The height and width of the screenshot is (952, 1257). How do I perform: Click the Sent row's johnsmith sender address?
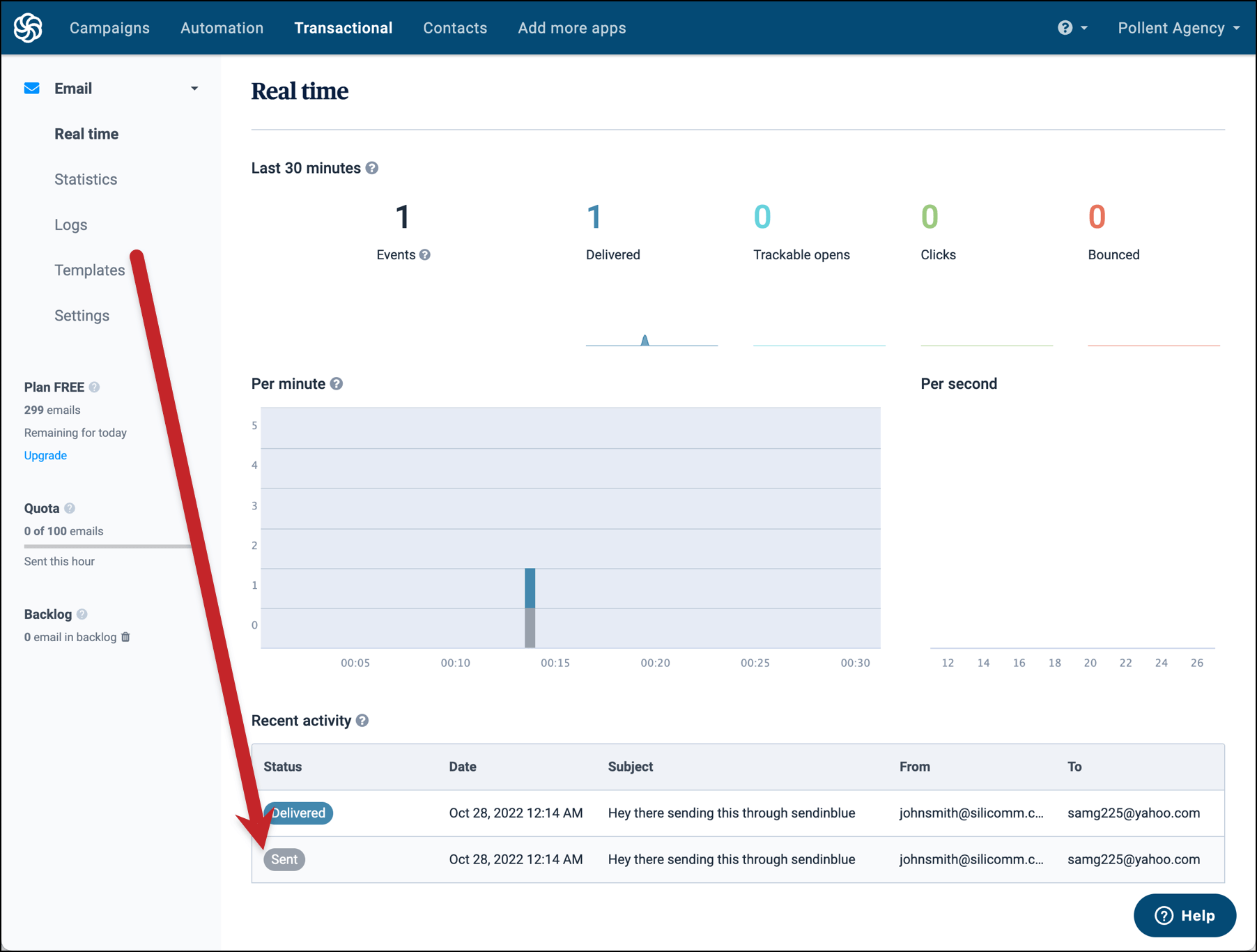(x=971, y=859)
